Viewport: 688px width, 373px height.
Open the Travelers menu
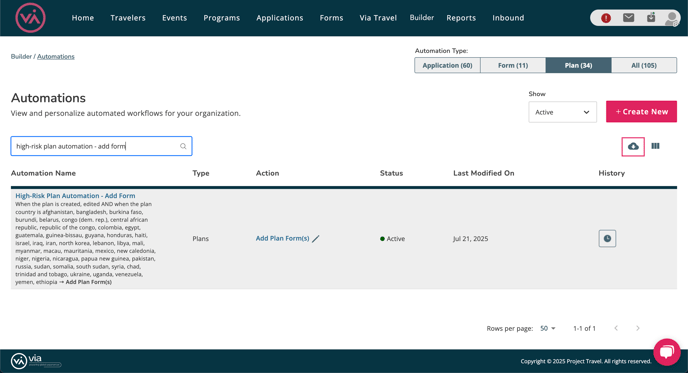(x=128, y=18)
